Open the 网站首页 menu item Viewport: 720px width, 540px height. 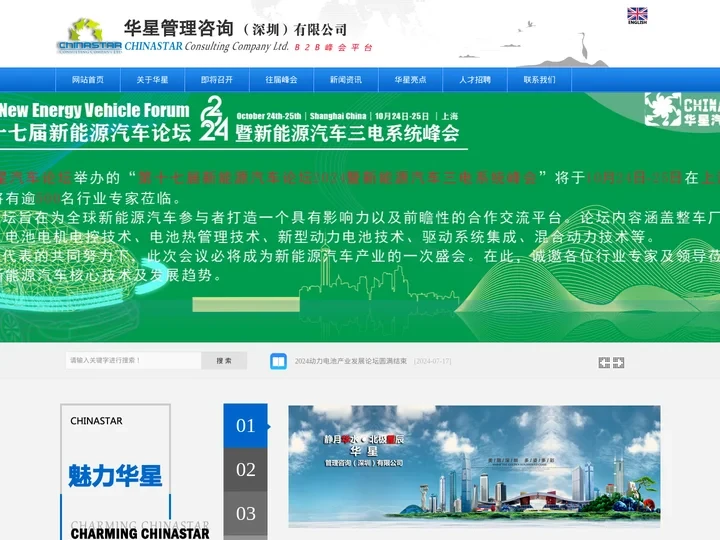(x=88, y=80)
